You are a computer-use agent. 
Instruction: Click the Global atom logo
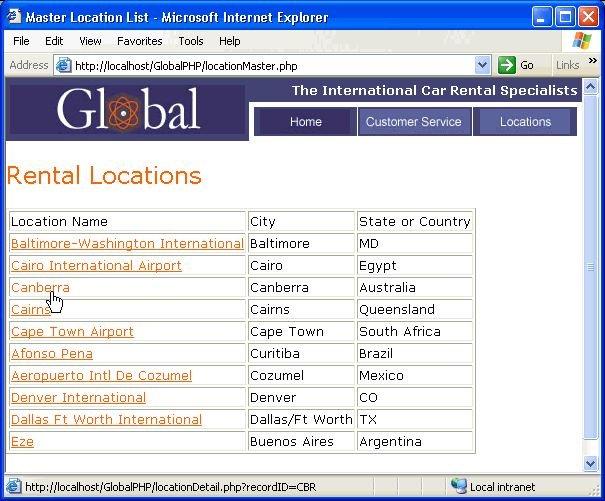[123, 113]
